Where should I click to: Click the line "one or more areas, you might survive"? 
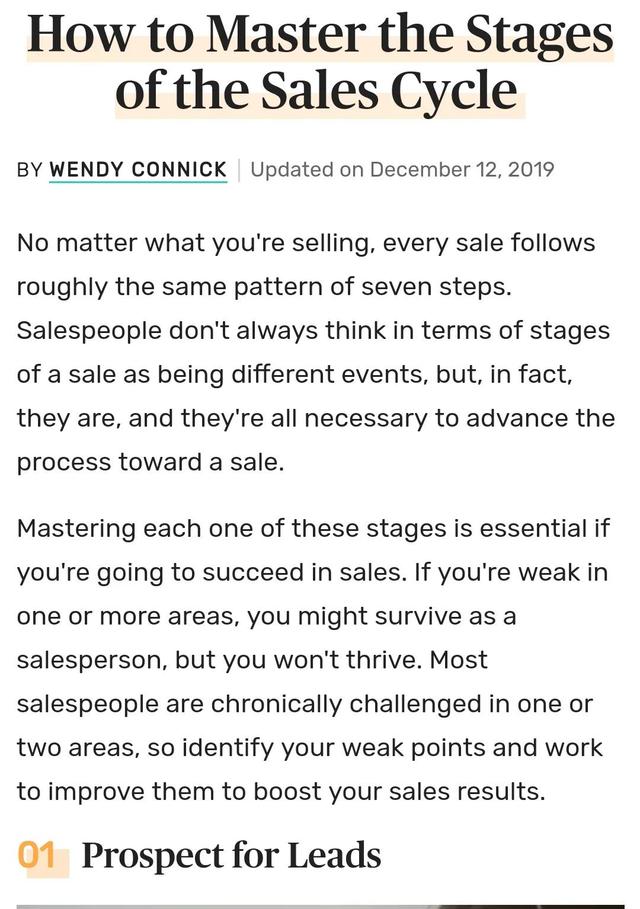click(266, 616)
